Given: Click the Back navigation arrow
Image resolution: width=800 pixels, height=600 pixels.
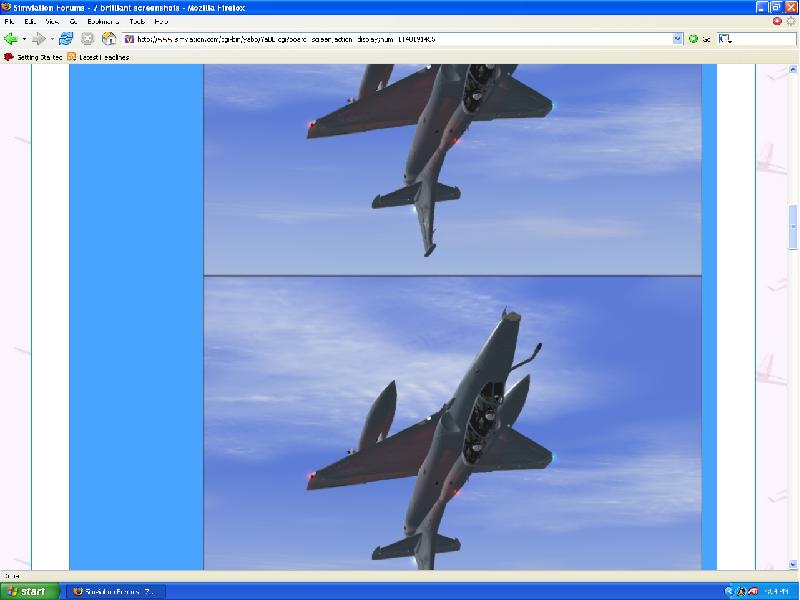Looking at the screenshot, I should pyautogui.click(x=11, y=39).
